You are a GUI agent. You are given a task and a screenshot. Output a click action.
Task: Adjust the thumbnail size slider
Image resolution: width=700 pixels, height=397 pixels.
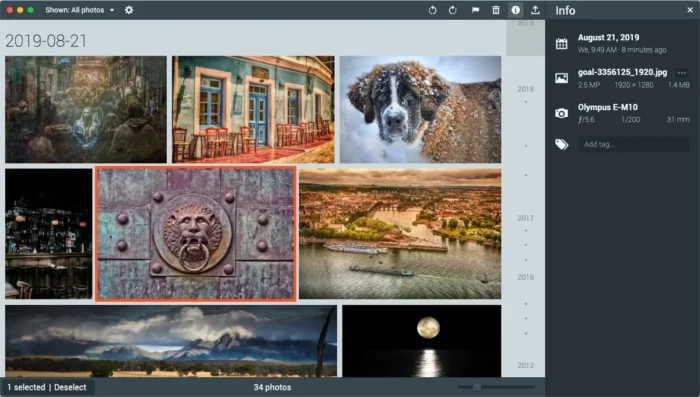[x=477, y=387]
